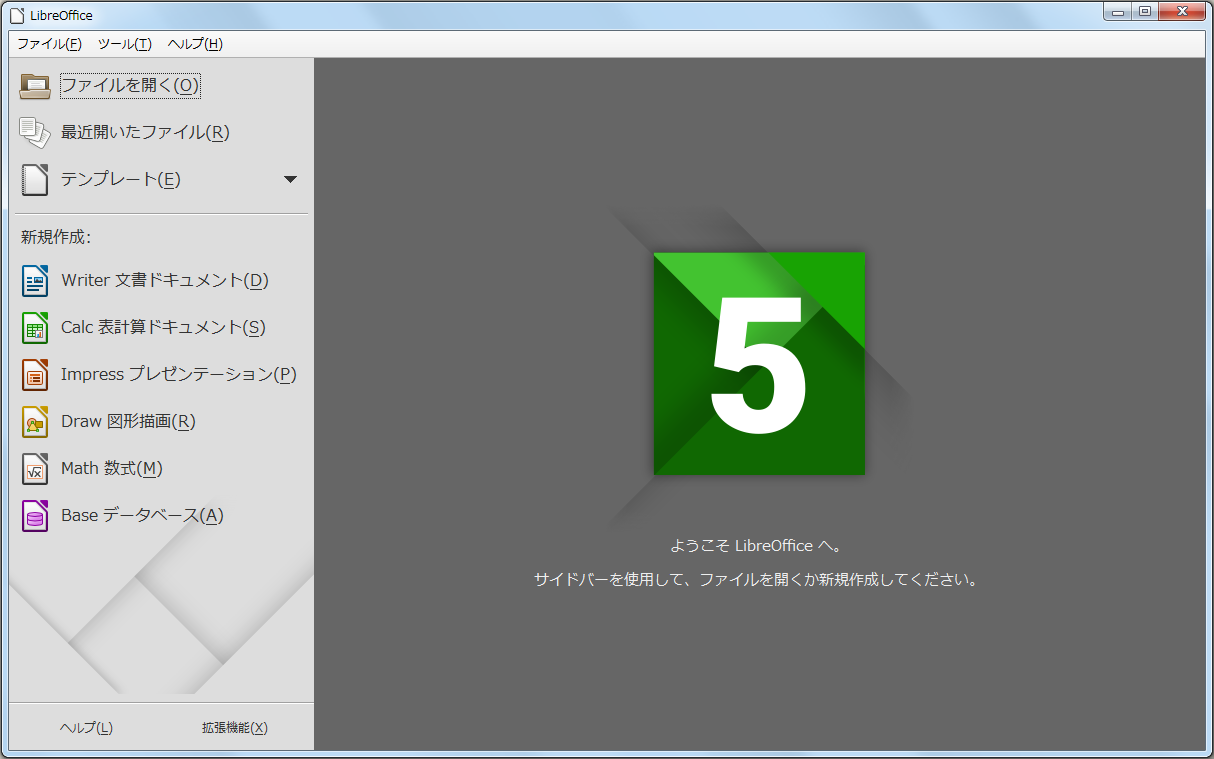Open the ファイル(F) menu
This screenshot has width=1214, height=759.
point(49,44)
